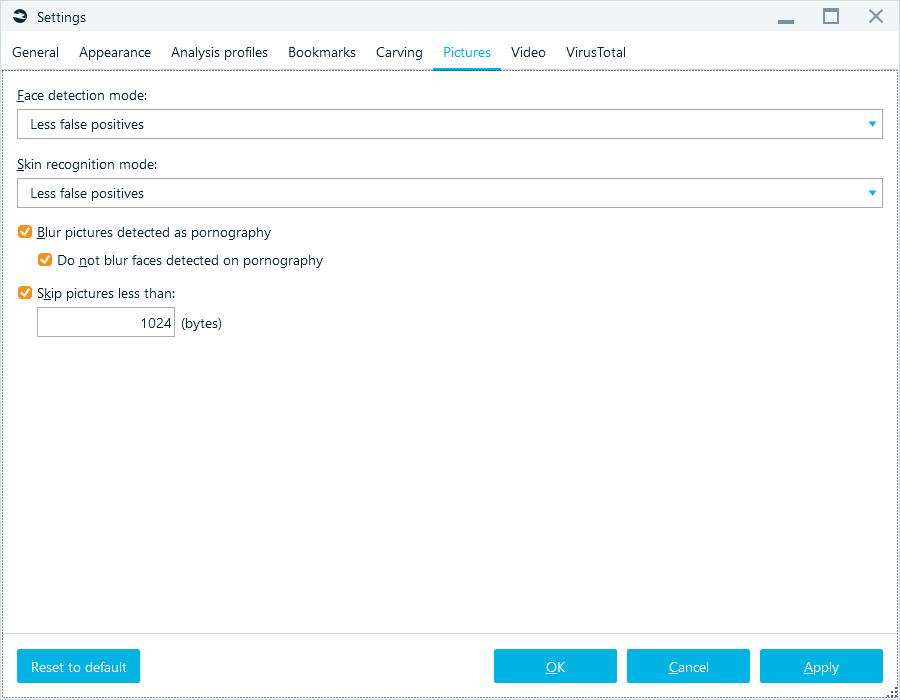Screen dimensions: 900x700
Task: Click the Skin recognition mode label
Action: (x=87, y=164)
